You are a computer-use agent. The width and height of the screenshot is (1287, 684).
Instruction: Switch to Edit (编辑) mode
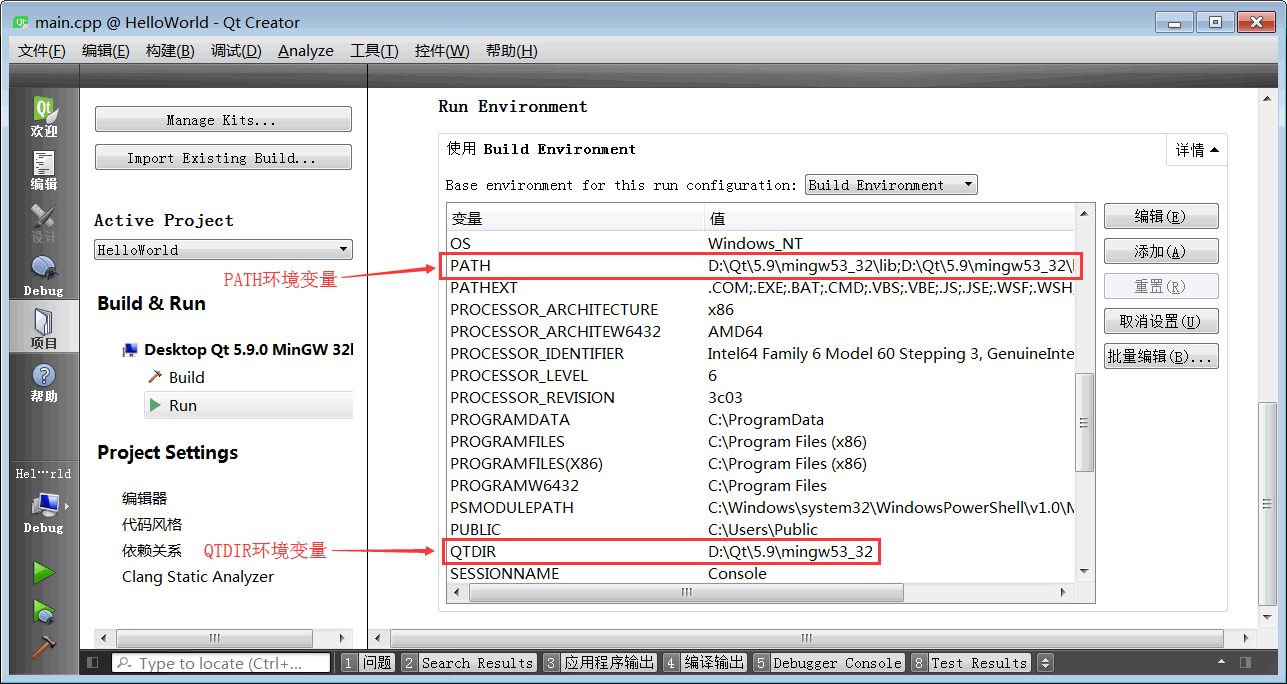(44, 171)
